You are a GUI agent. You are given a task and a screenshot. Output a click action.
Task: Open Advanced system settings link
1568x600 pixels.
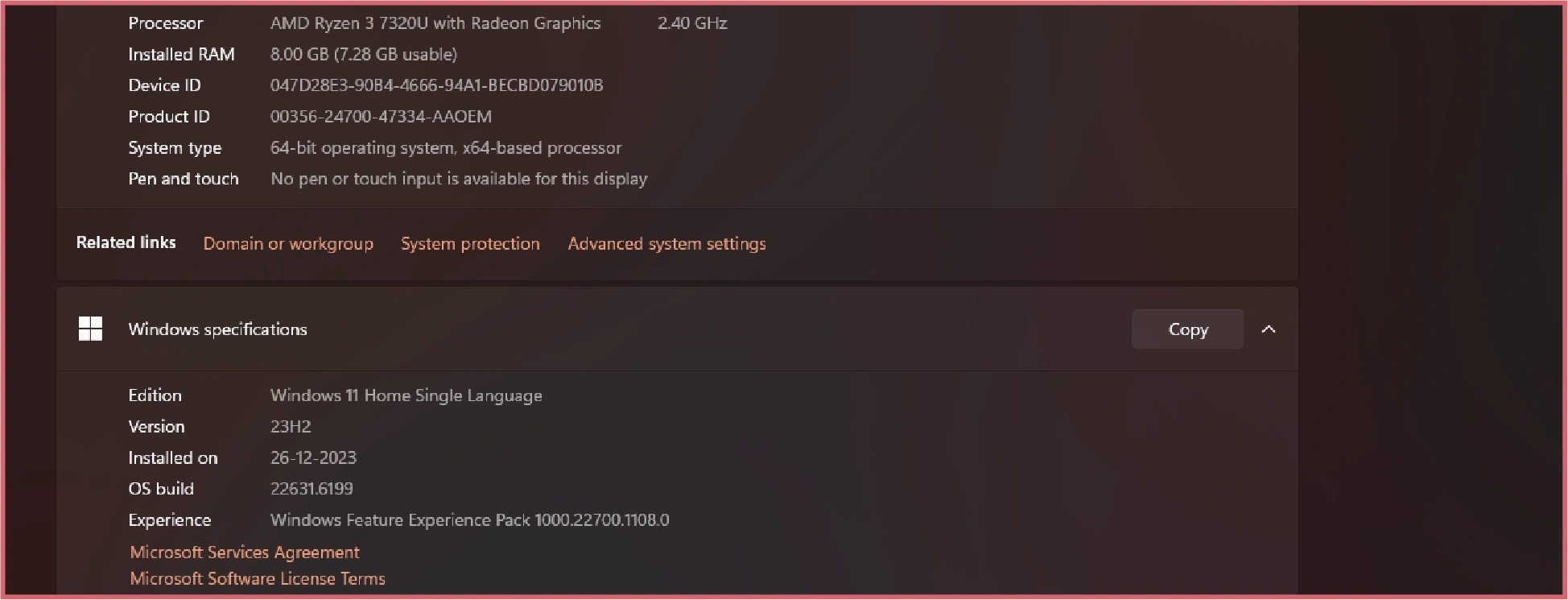[666, 244]
